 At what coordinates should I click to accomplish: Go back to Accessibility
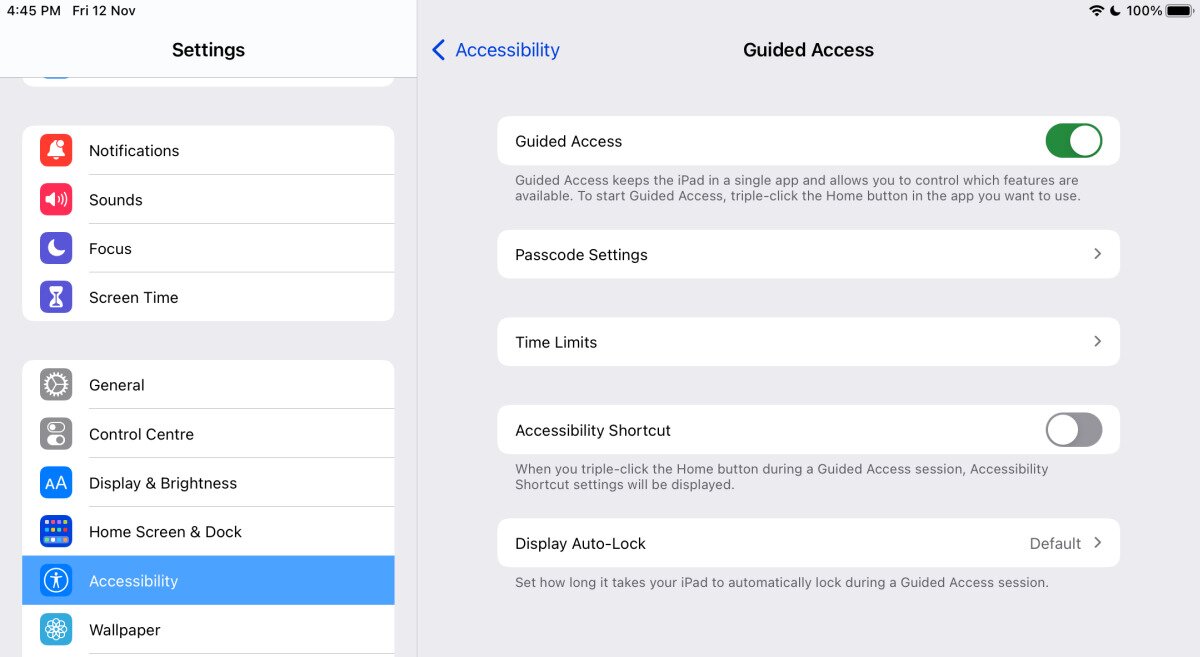click(494, 49)
